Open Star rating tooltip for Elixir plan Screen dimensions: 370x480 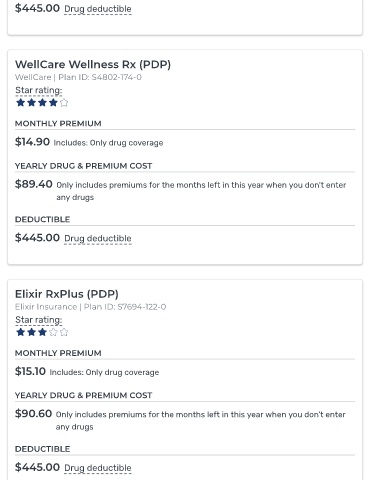click(39, 320)
